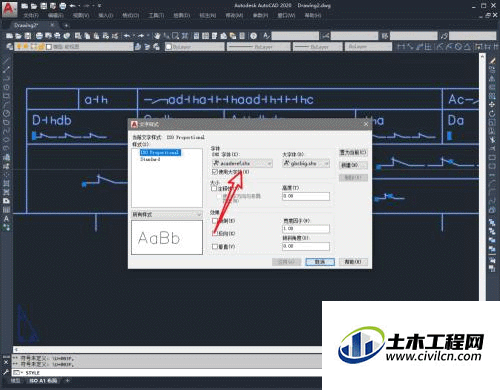This screenshot has width=500, height=390.
Task: Open the ByLayer linetype dropdown
Action: [259, 47]
